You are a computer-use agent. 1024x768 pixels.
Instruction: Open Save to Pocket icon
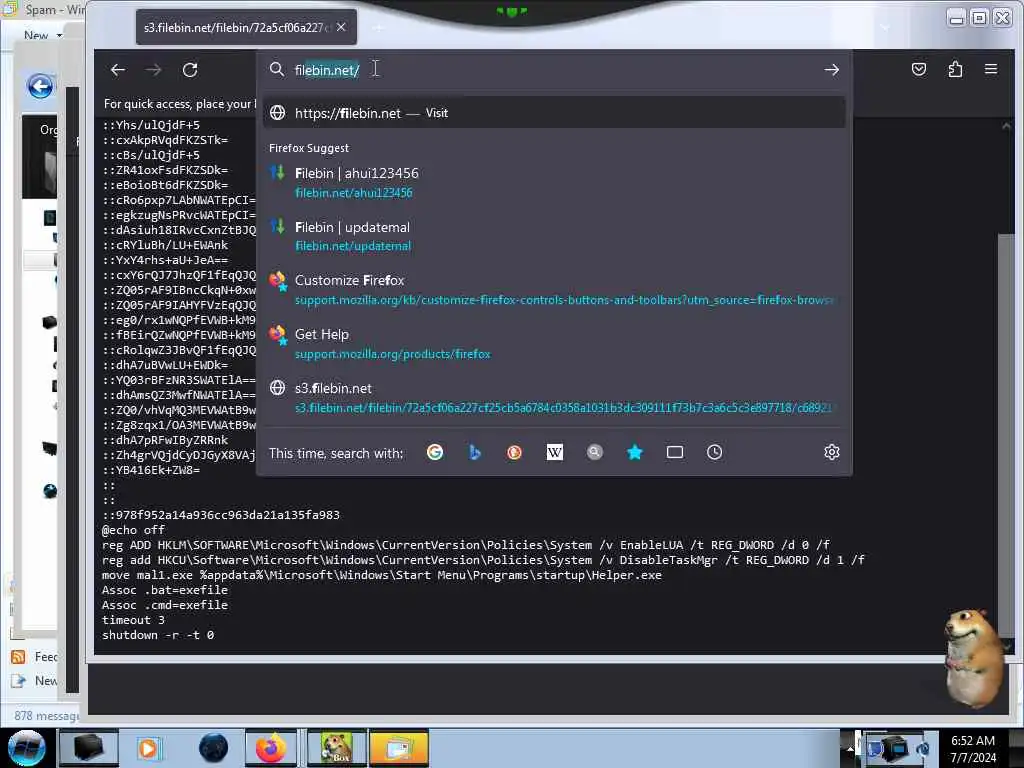(919, 69)
